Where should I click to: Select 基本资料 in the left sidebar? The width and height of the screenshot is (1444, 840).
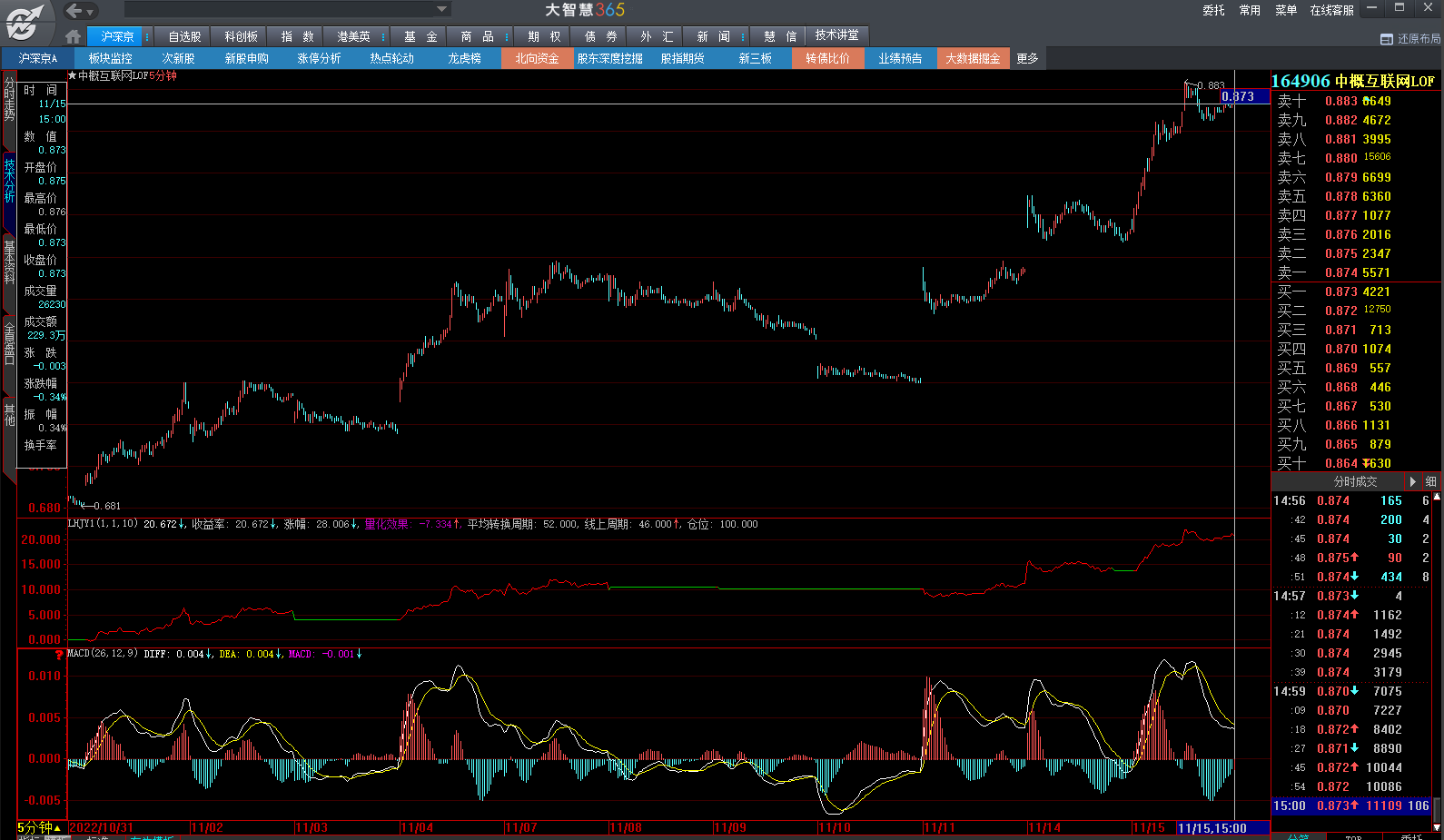pos(9,262)
